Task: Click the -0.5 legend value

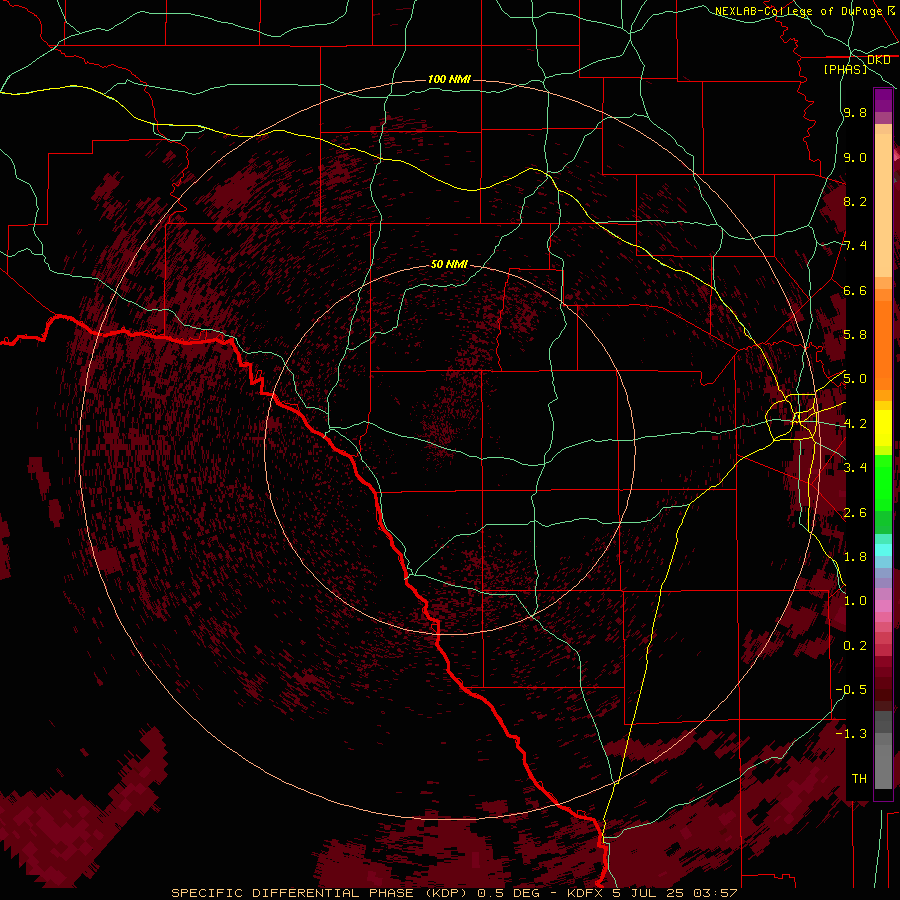Action: [851, 690]
